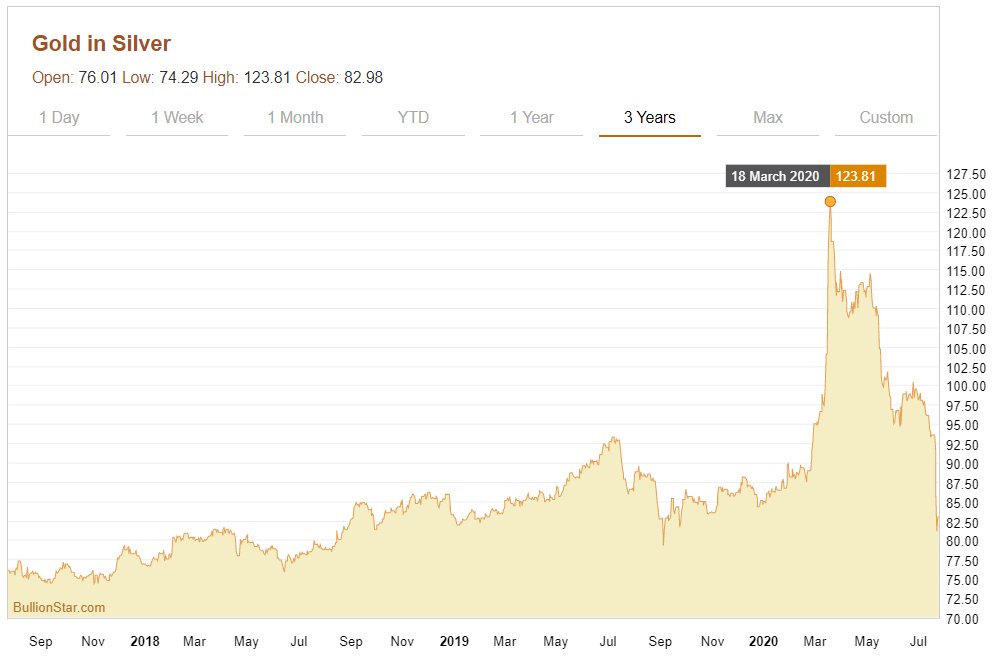Switch chart to Max range
This screenshot has width=1002, height=667.
(x=768, y=118)
